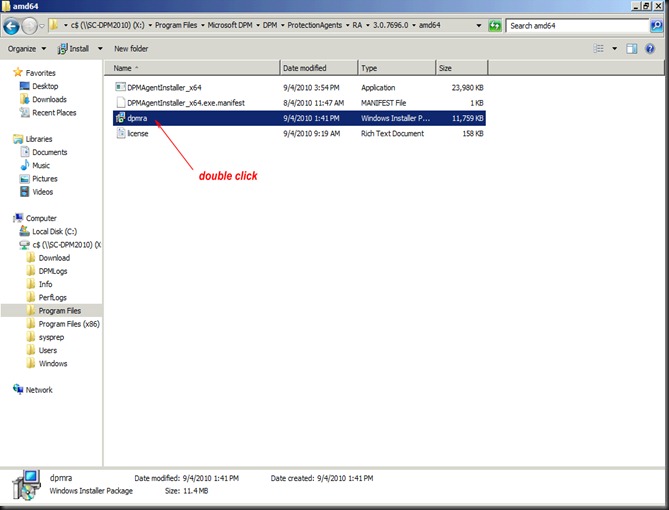The width and height of the screenshot is (669, 510).
Task: Select Computer in the navigation pane
Action: (41, 219)
